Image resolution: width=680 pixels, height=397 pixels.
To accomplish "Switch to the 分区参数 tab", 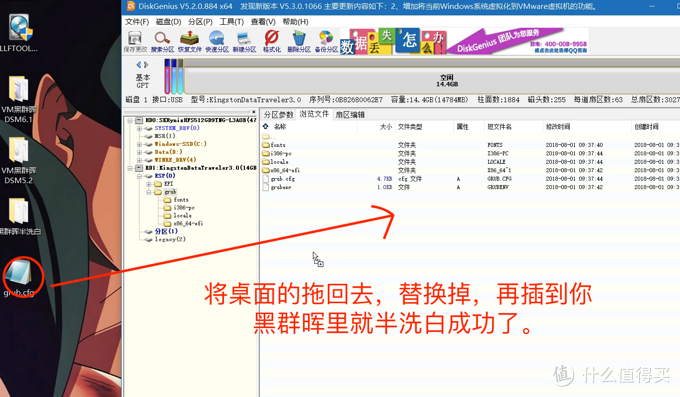I will [x=278, y=115].
